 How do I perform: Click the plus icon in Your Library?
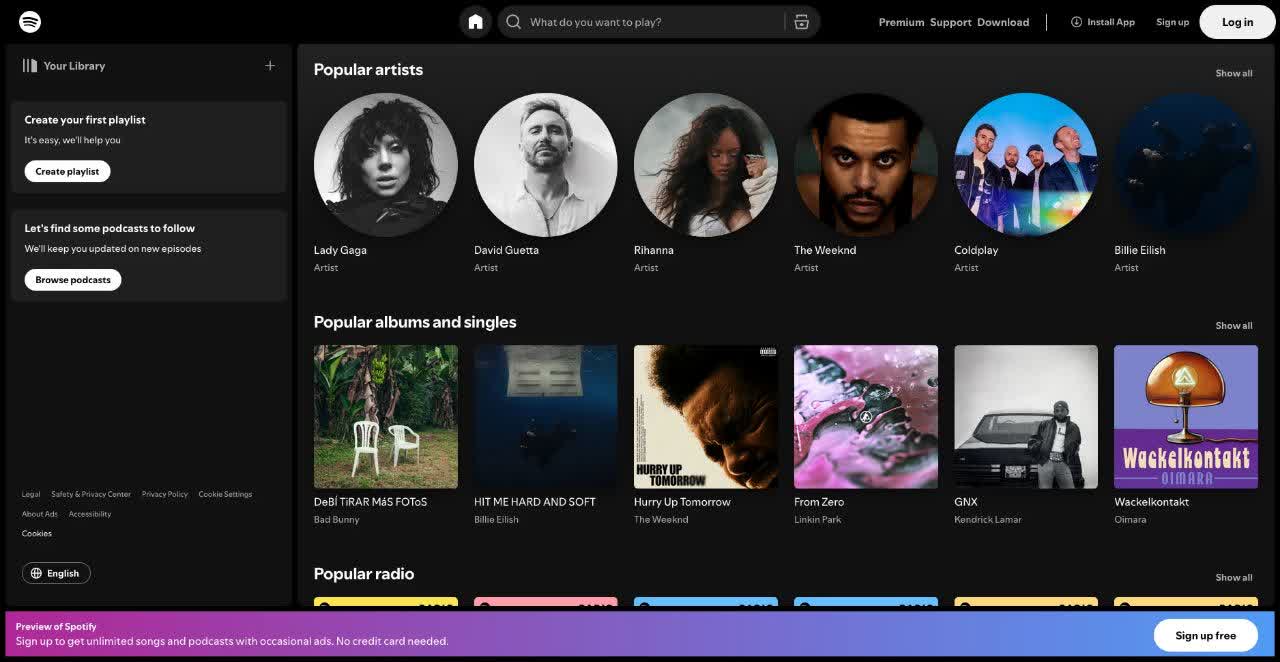click(x=270, y=66)
